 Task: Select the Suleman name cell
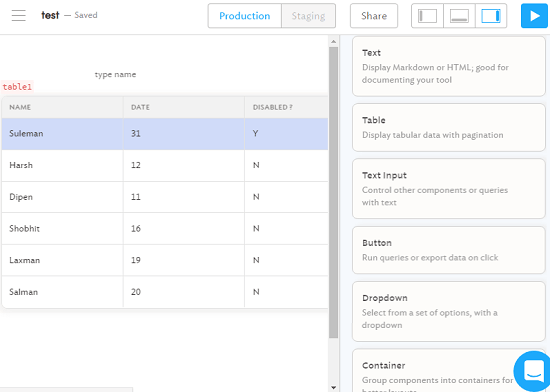click(x=62, y=134)
